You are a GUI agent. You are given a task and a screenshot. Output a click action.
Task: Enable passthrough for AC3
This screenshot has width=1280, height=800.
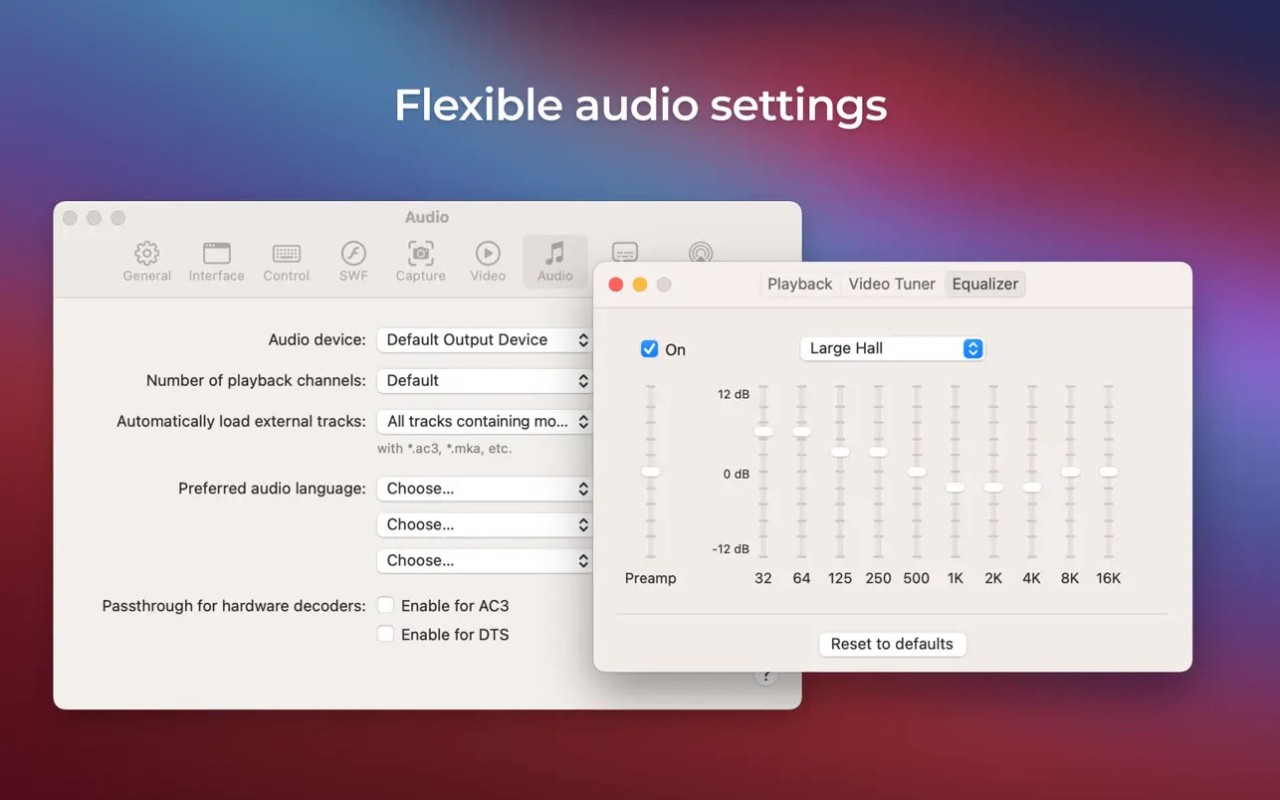click(x=385, y=605)
